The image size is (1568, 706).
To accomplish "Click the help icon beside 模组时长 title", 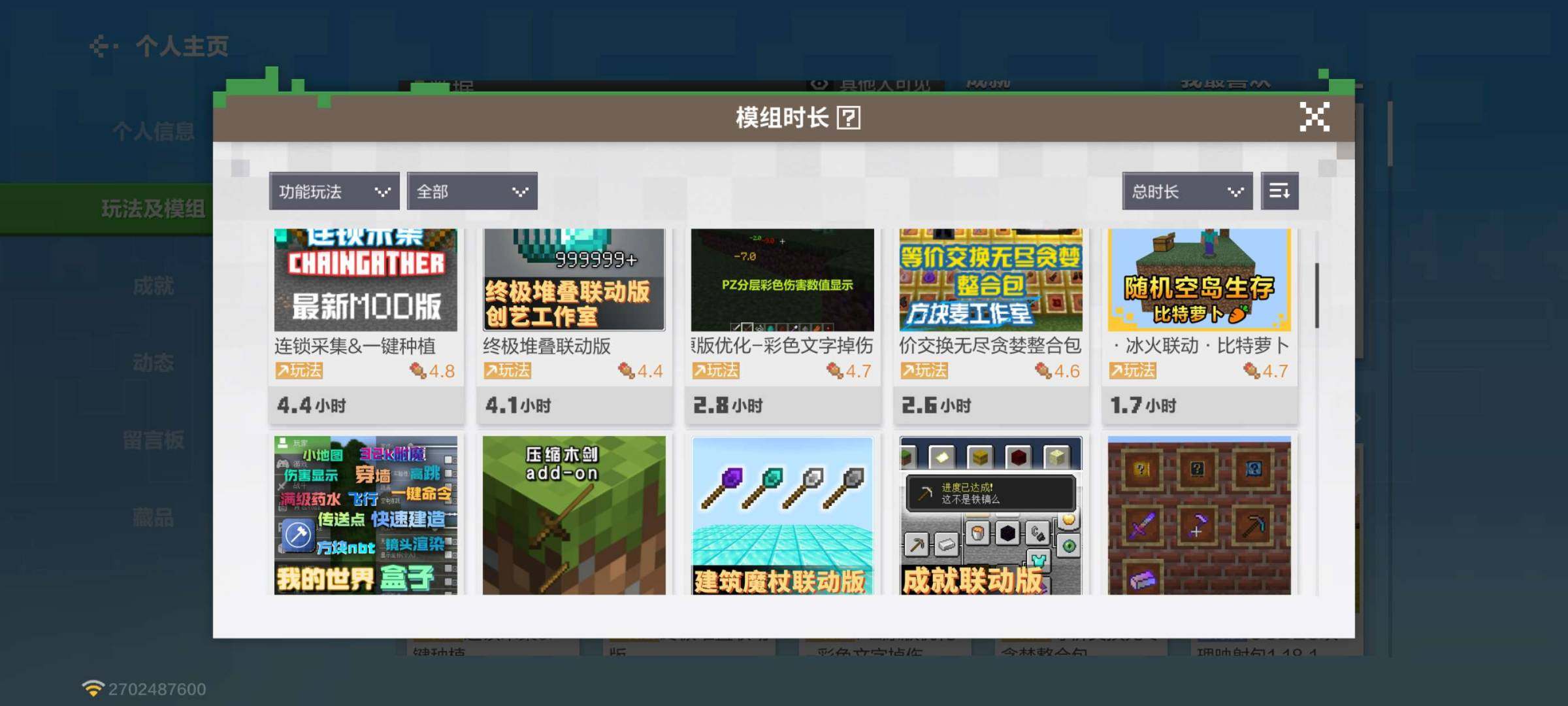I will (x=848, y=119).
